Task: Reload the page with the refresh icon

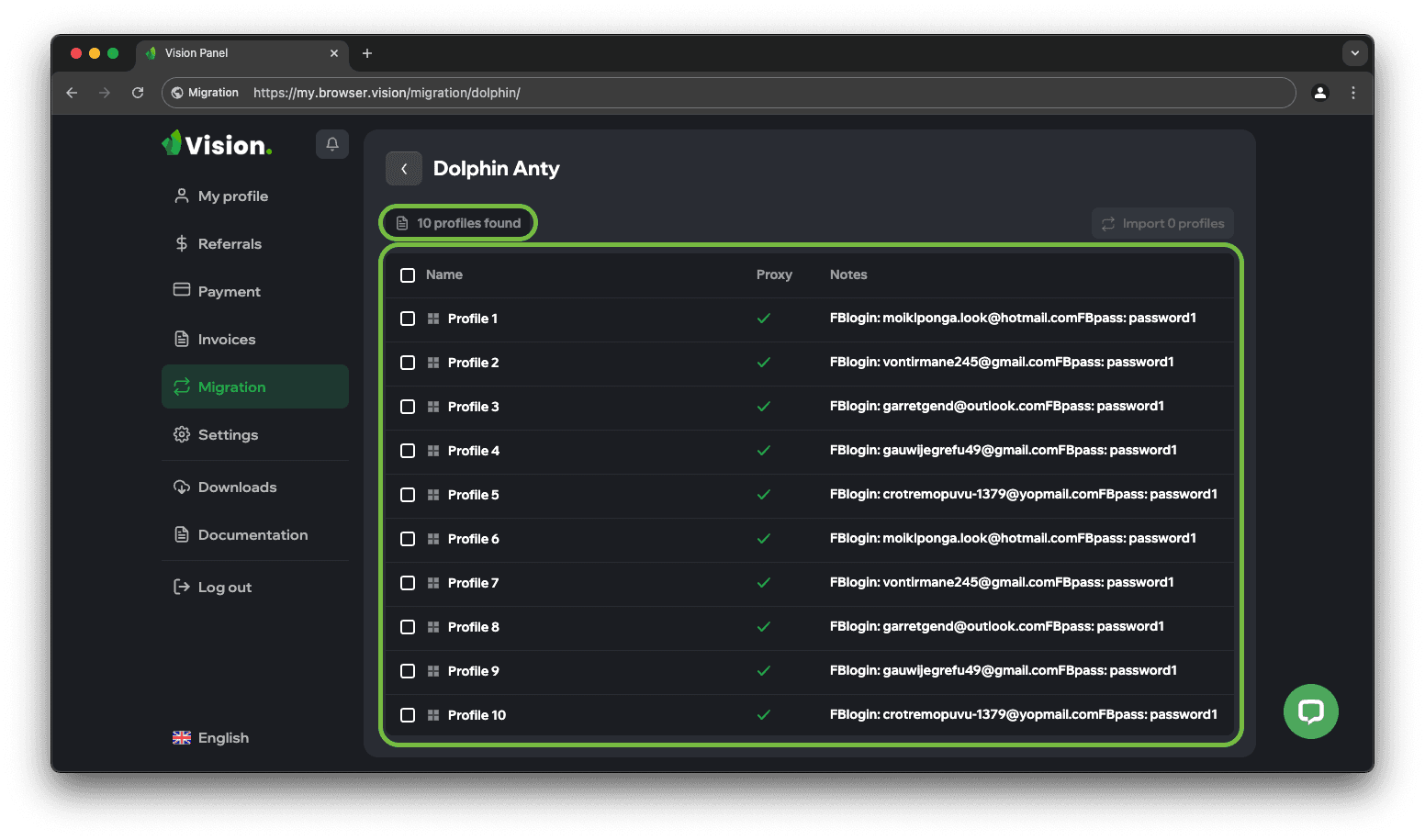Action: (x=138, y=93)
